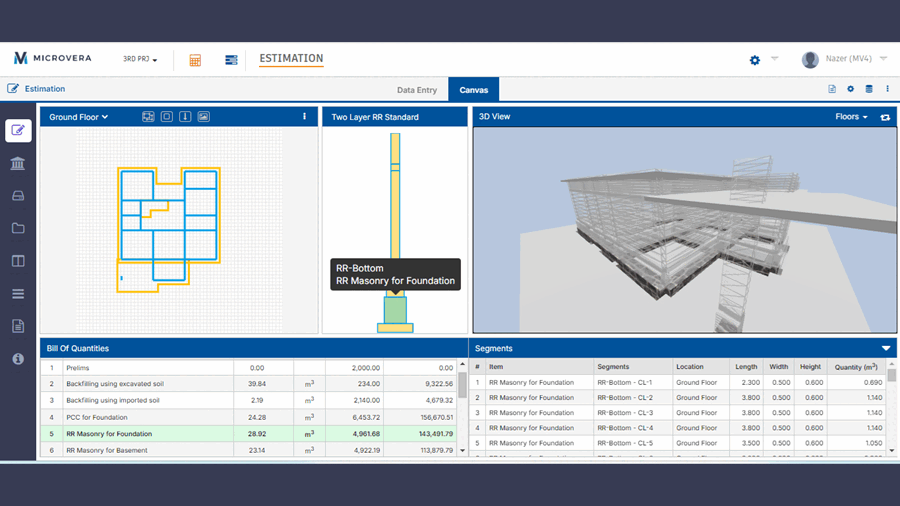Click the Estimation link in breadcrumb bar
This screenshot has width=900, height=506.
click(45, 89)
